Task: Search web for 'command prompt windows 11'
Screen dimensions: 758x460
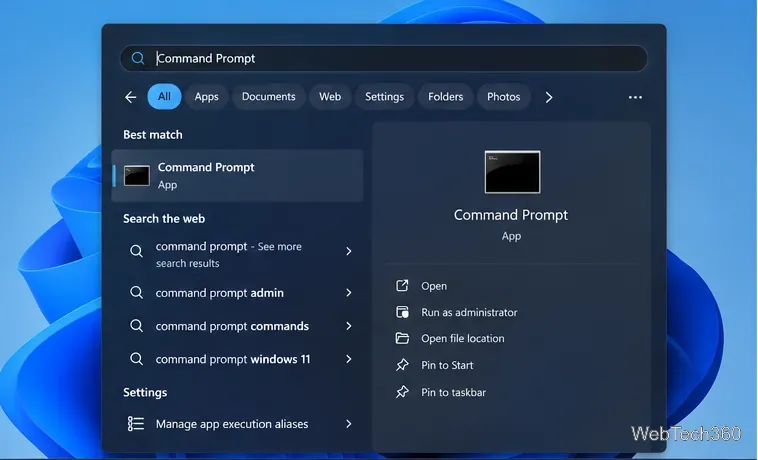Action: (233, 359)
